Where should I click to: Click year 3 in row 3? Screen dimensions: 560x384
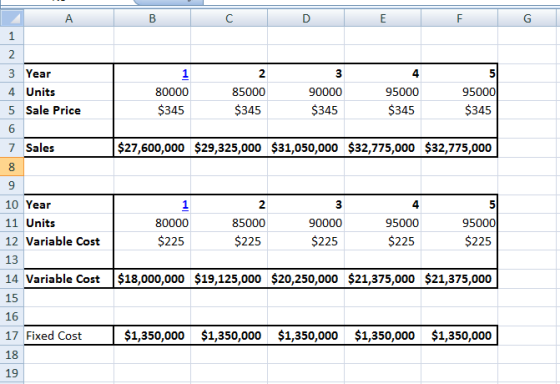pyautogui.click(x=339, y=74)
